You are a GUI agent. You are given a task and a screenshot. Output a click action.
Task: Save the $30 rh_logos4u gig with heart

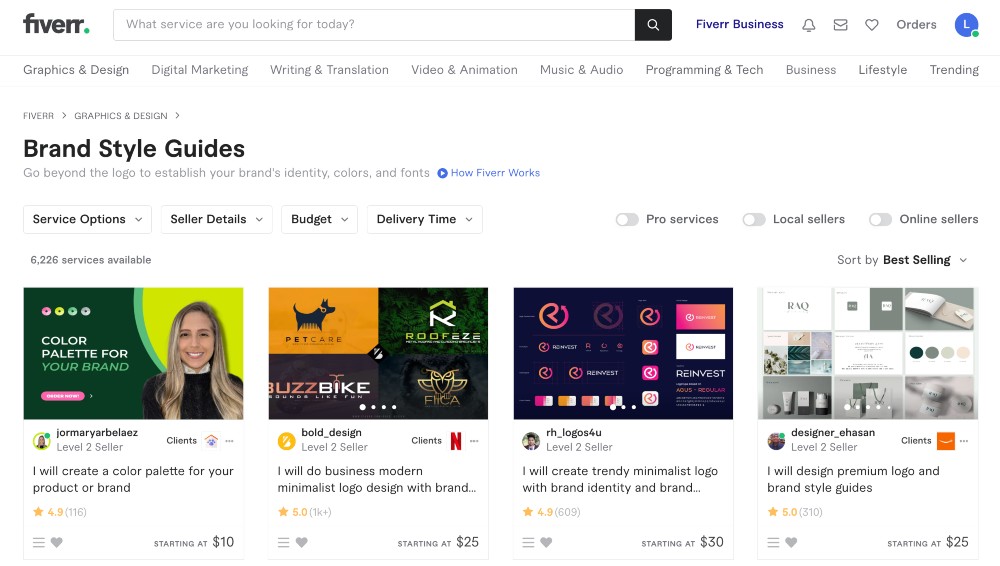click(x=546, y=542)
